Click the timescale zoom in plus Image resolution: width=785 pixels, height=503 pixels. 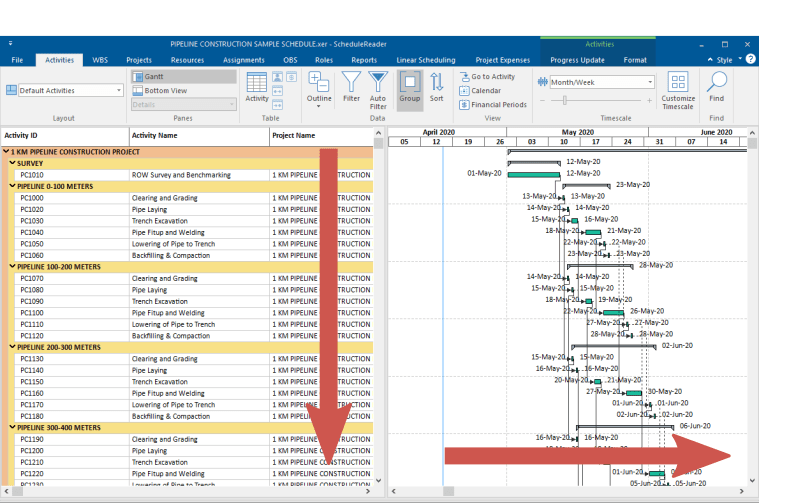(x=649, y=101)
